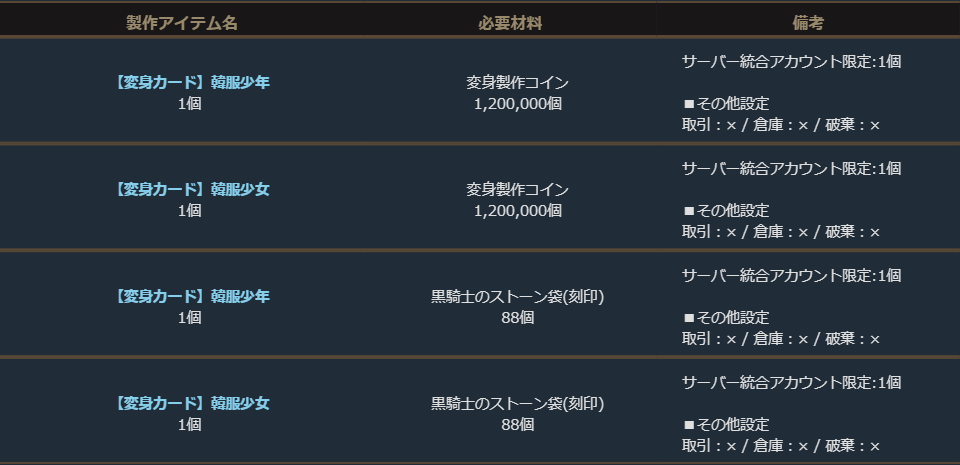
Task: Select 変身製作コイン in the first row
Action: point(517,82)
